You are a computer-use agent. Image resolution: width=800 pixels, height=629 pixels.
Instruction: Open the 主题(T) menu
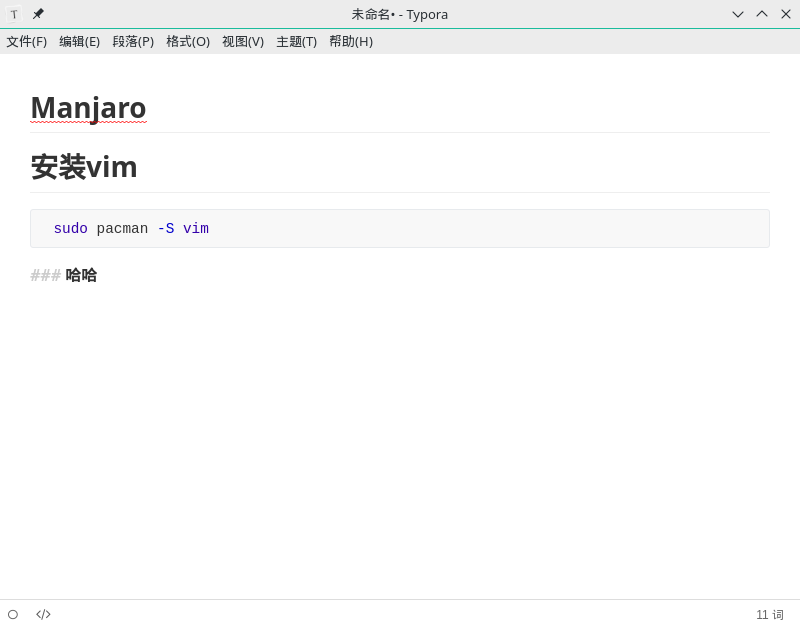[x=296, y=41]
